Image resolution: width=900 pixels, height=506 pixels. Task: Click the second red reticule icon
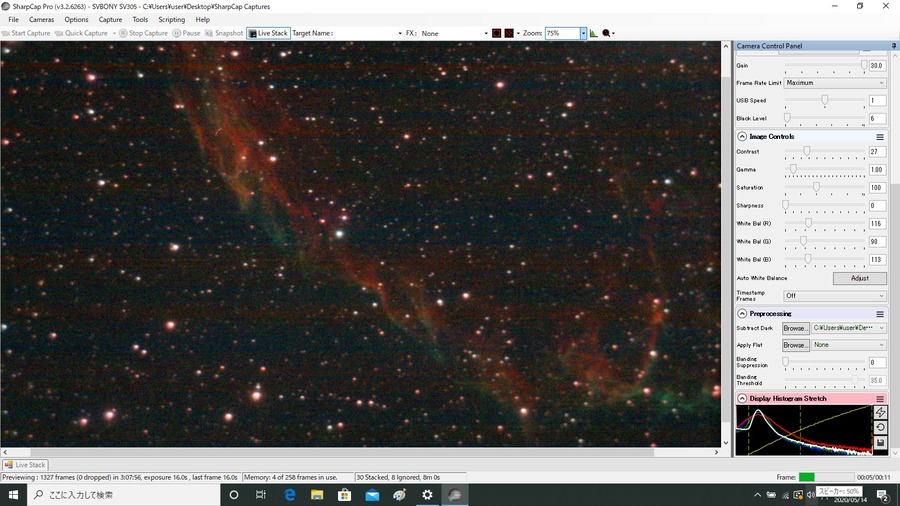tap(509, 33)
